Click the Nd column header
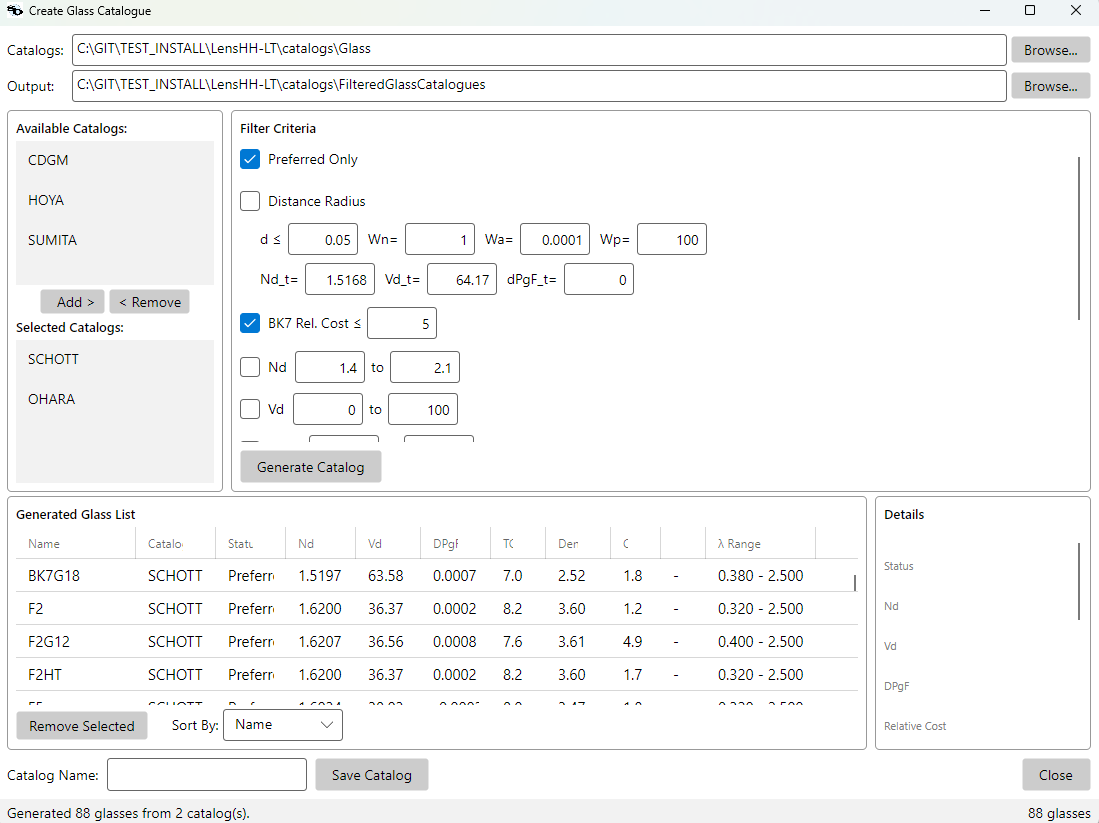Screen dimensions: 1099x823 320,544
